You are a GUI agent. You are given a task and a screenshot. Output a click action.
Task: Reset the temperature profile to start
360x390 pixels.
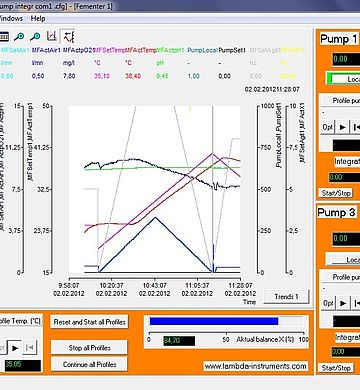point(30,348)
